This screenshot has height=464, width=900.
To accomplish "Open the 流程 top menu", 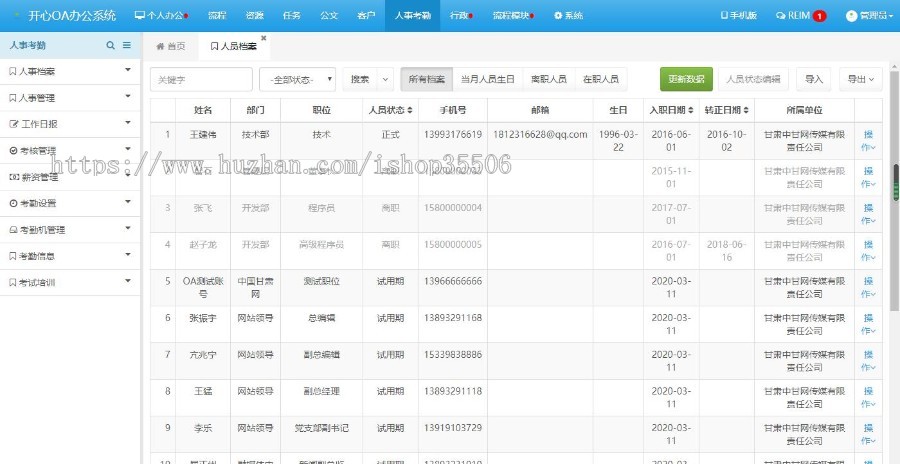I will [217, 16].
